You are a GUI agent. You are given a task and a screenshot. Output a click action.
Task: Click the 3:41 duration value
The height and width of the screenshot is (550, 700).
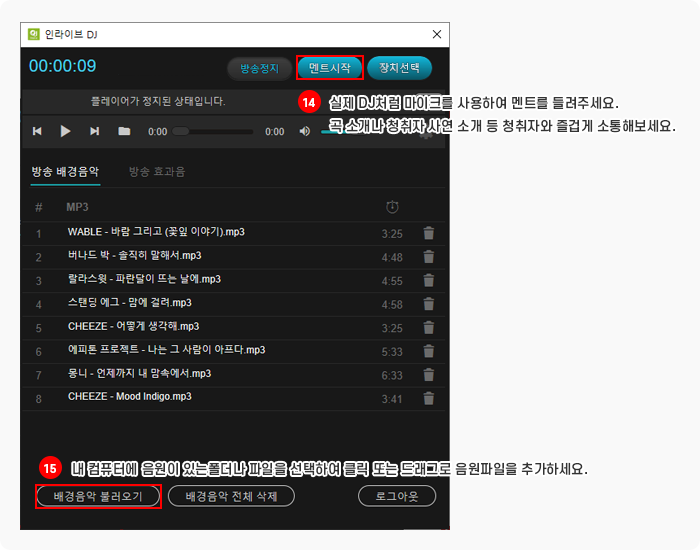392,399
